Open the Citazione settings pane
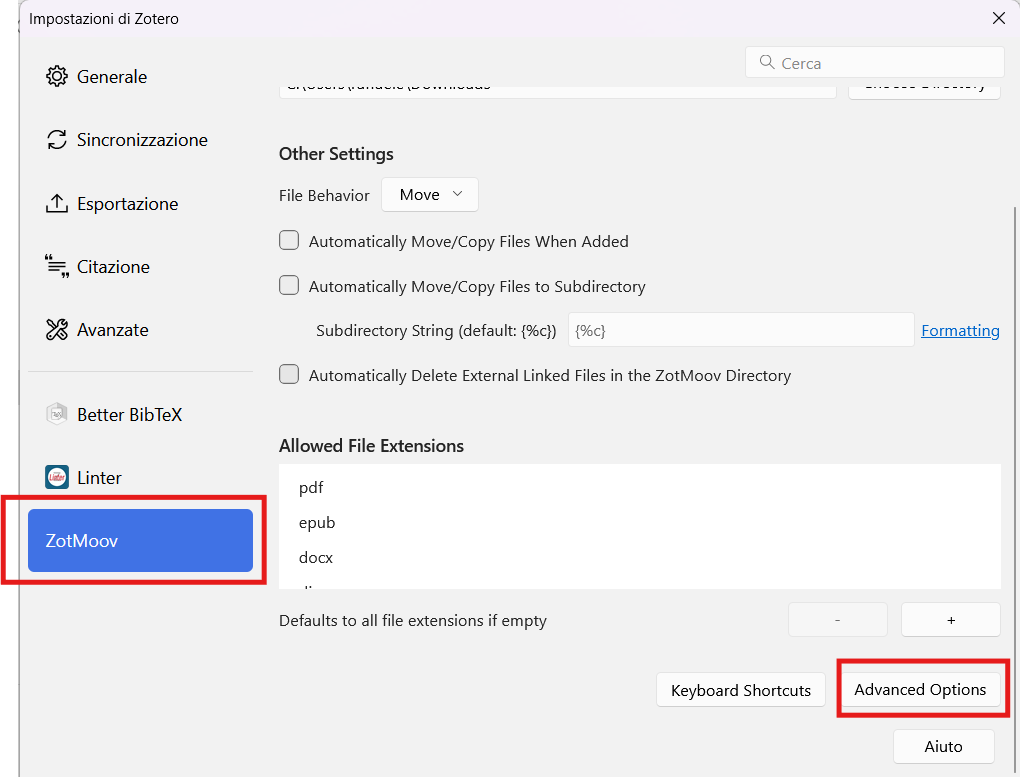The image size is (1020, 777). tap(140, 267)
